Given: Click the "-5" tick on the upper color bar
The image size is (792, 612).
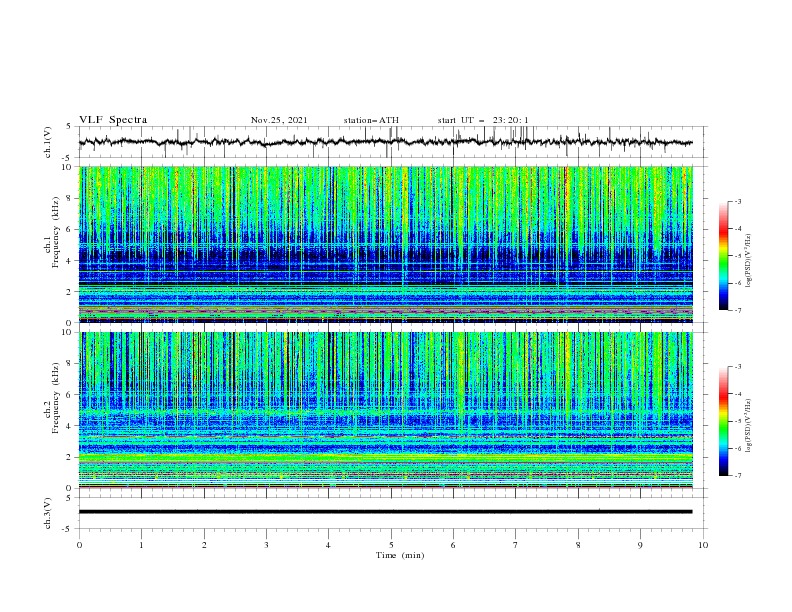Looking at the screenshot, I should (737, 256).
